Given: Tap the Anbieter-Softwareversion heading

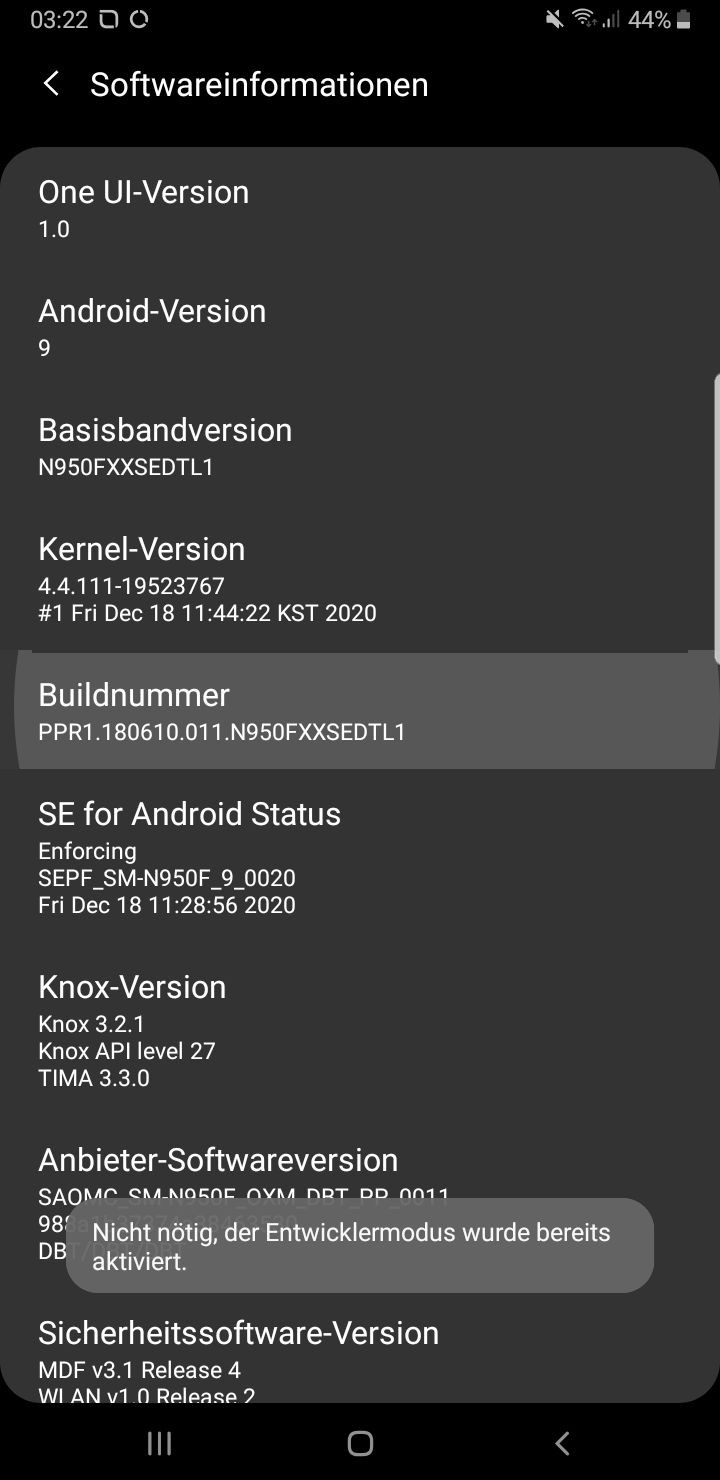Looking at the screenshot, I should click(218, 1159).
